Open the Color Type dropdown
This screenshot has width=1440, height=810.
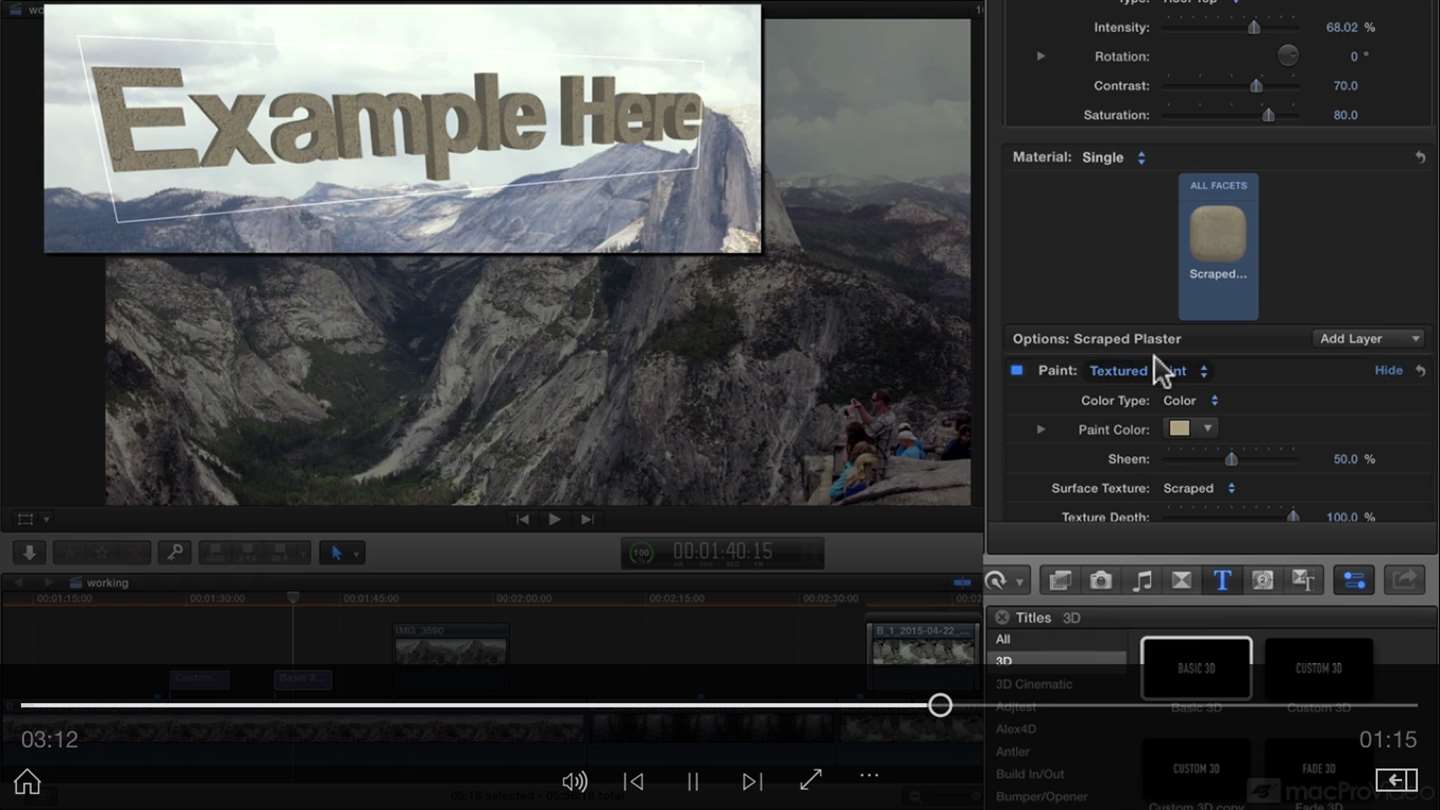(1191, 400)
